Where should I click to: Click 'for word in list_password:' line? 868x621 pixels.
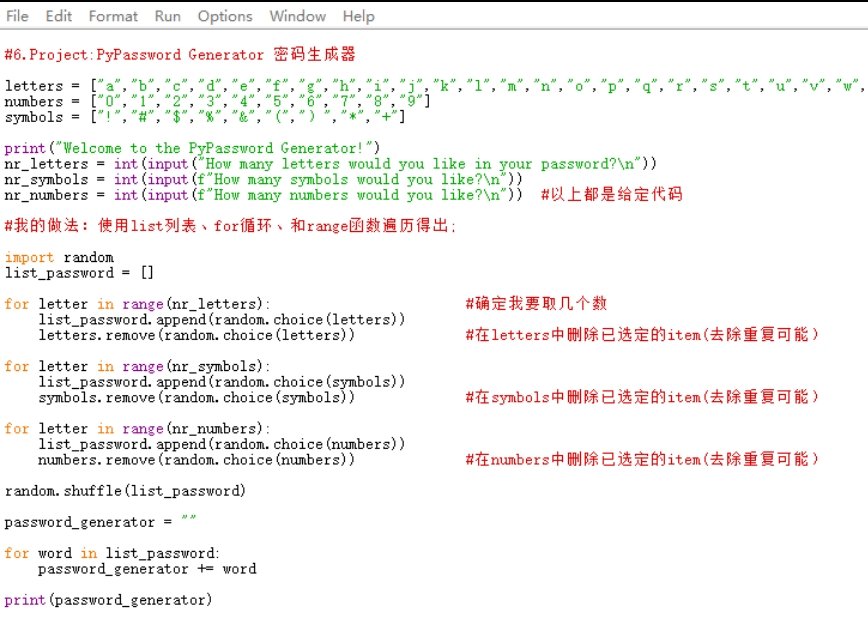112,553
